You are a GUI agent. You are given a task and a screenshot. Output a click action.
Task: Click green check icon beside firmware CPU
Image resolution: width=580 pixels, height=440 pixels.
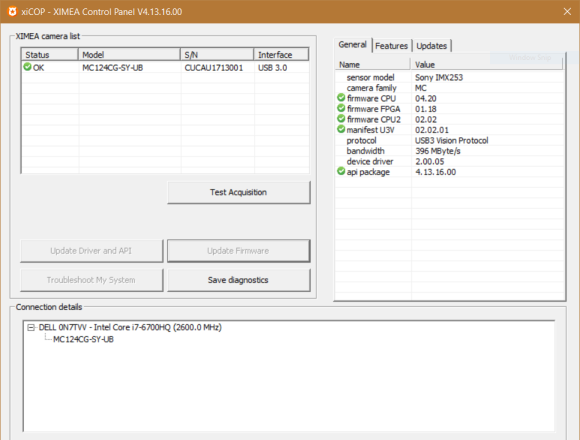coord(341,98)
